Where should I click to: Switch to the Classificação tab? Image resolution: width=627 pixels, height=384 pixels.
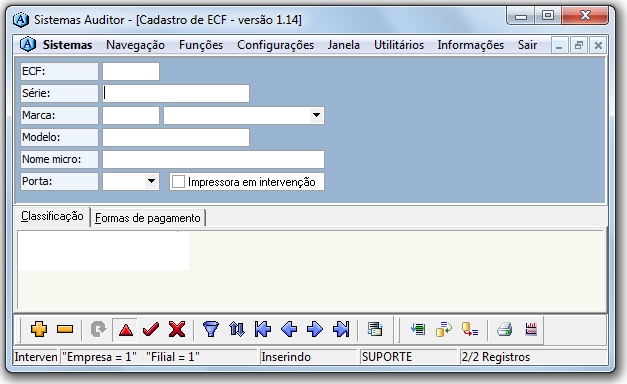point(52,216)
